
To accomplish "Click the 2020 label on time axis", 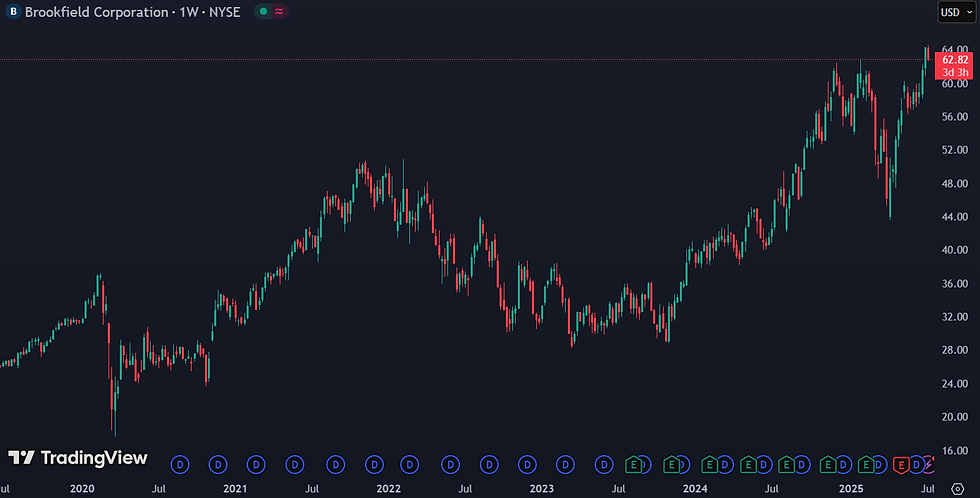I will point(82,489).
